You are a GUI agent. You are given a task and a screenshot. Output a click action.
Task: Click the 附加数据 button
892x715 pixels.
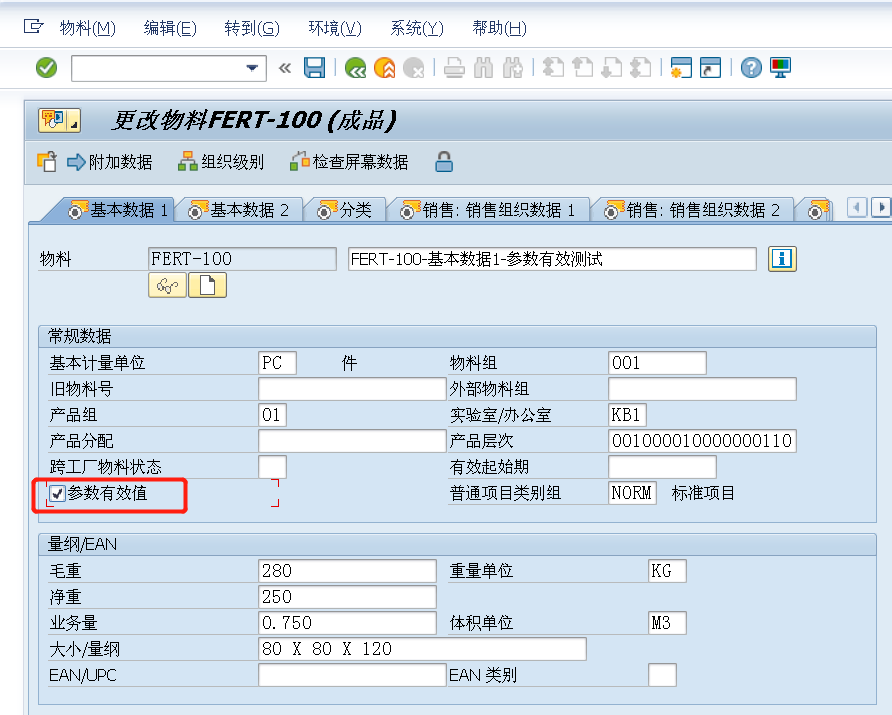pos(110,162)
